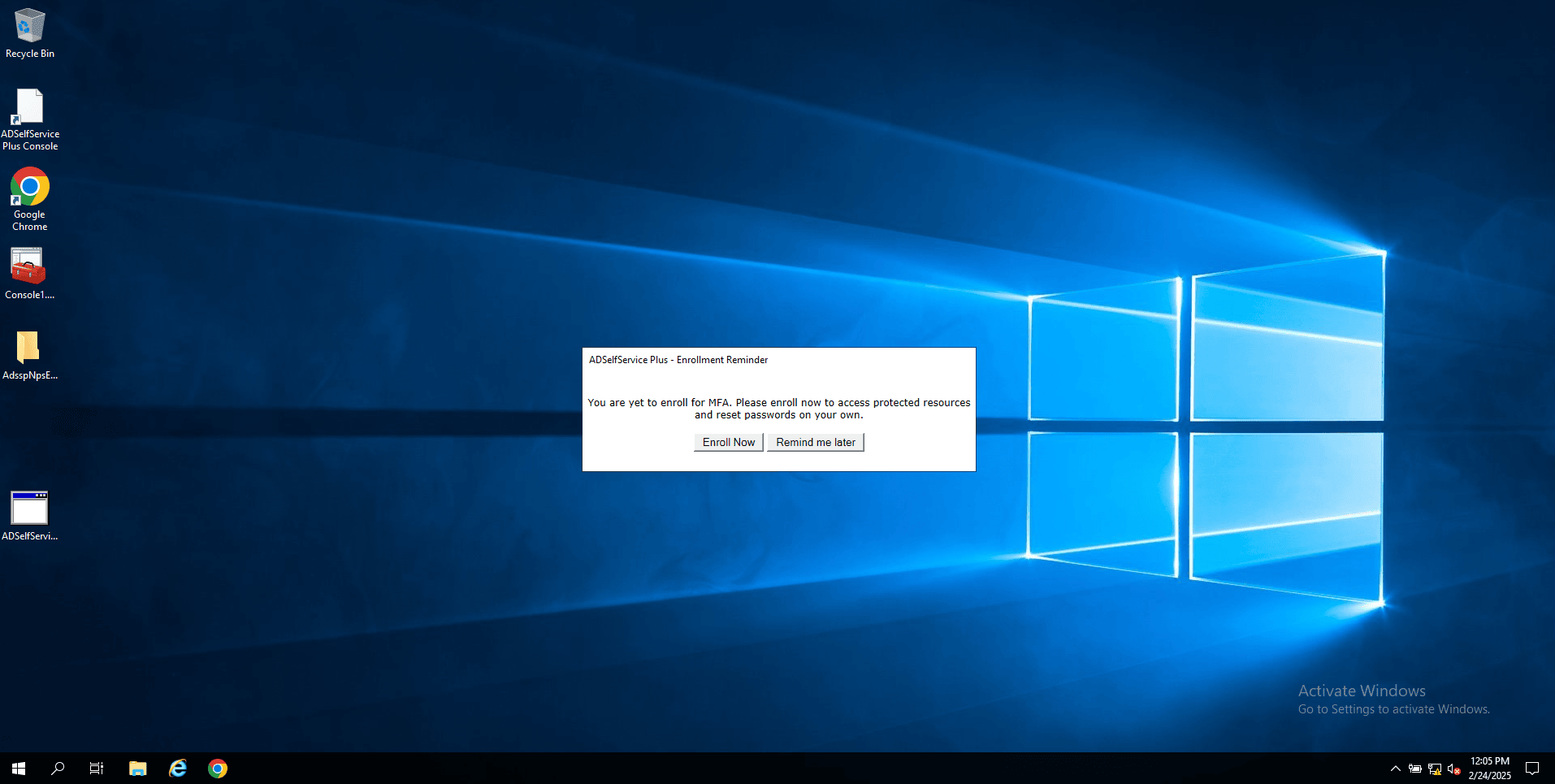This screenshot has height=784, width=1555.
Task: Open the Action Center notification icon
Action: pos(1531,769)
